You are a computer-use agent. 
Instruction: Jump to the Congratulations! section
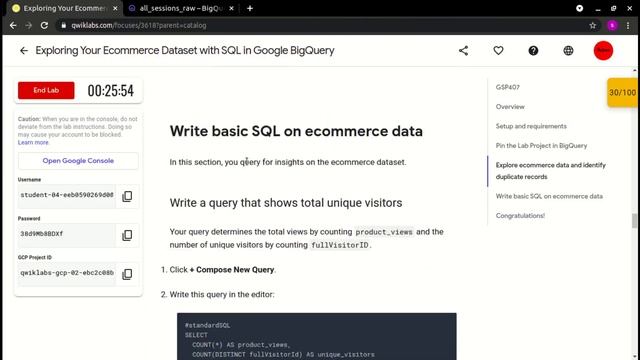click(x=520, y=216)
